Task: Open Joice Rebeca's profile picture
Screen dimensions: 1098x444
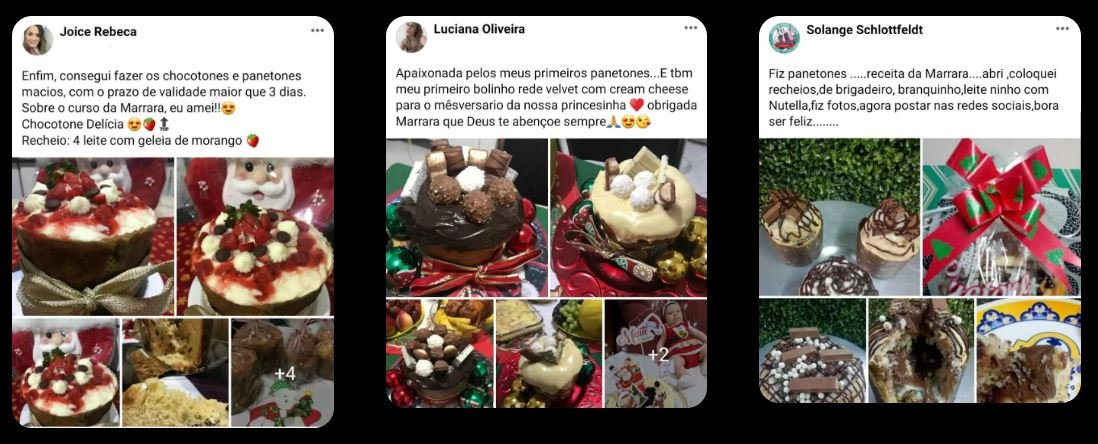Action: (x=37, y=40)
